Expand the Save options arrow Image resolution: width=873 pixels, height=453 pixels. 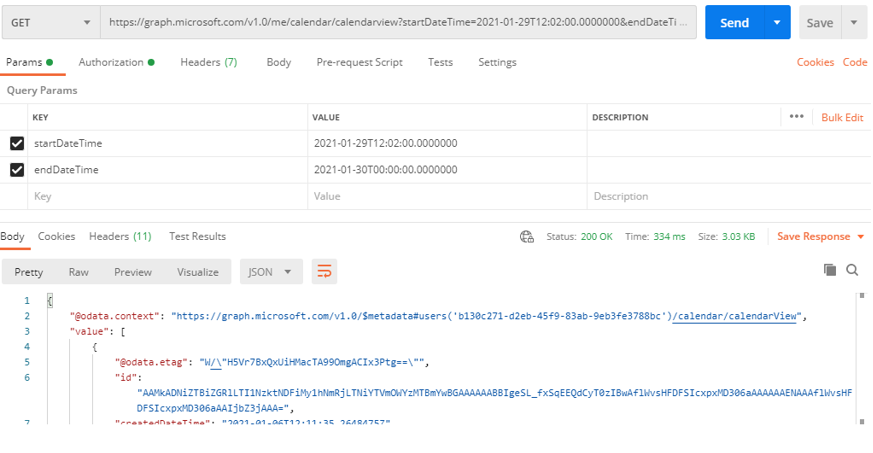854,22
